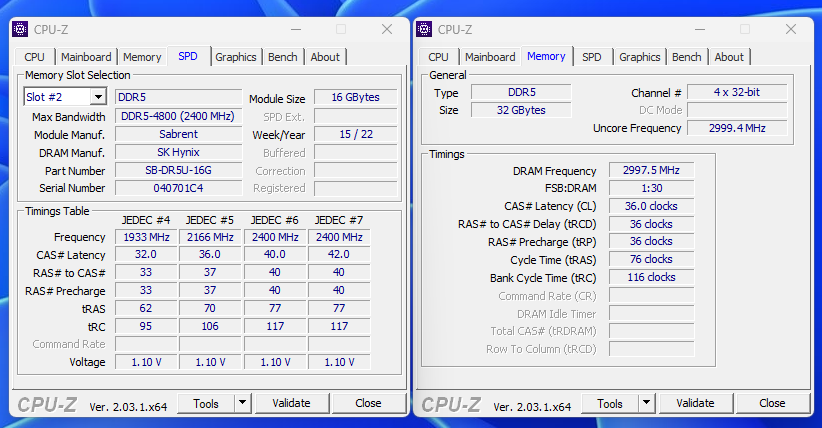
Task: Click FSB:DRAM ratio 1:30 value
Action: coord(651,188)
